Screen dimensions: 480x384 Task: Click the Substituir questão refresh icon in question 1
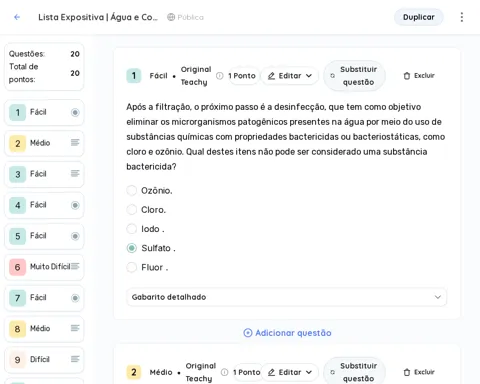pos(332,76)
